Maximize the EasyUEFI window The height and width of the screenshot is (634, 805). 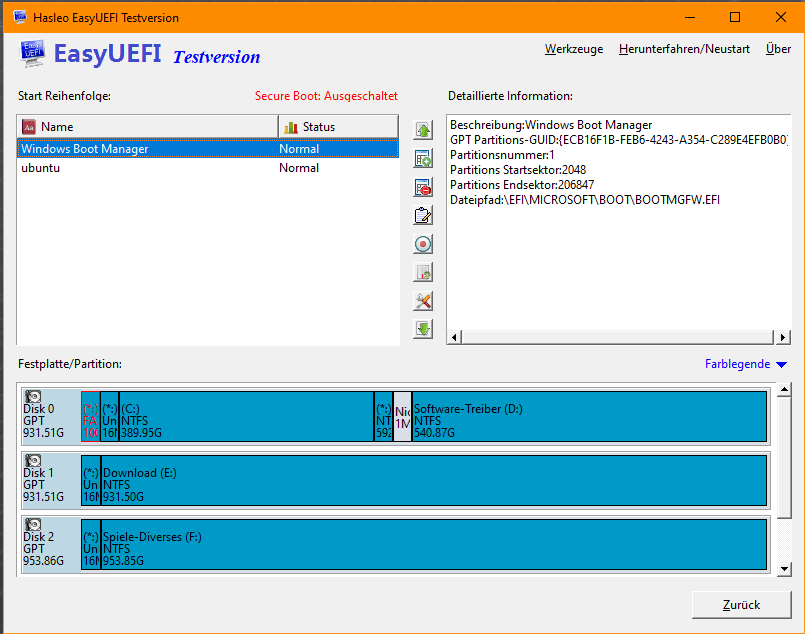point(735,17)
